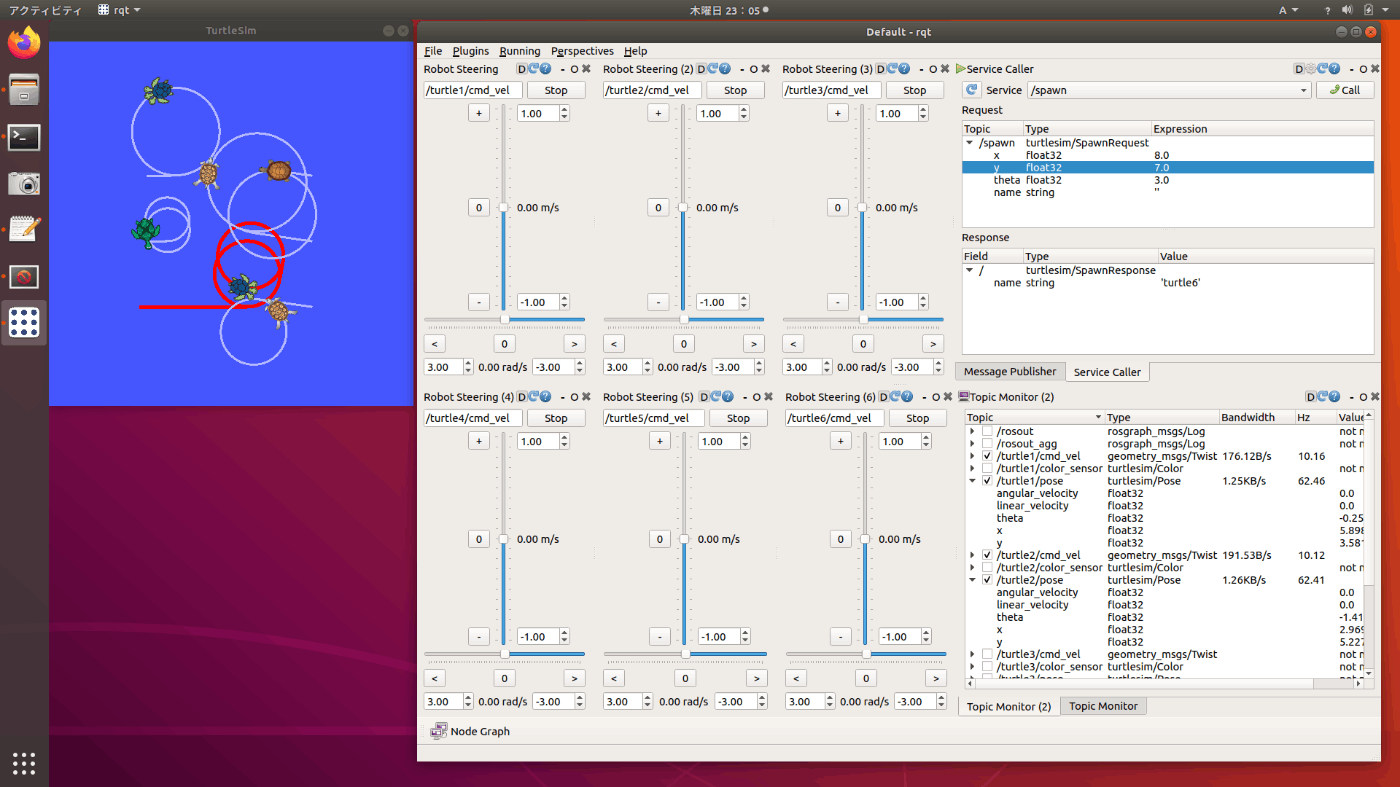Uncheck the /turtle2/cmd_vel topic

point(988,555)
